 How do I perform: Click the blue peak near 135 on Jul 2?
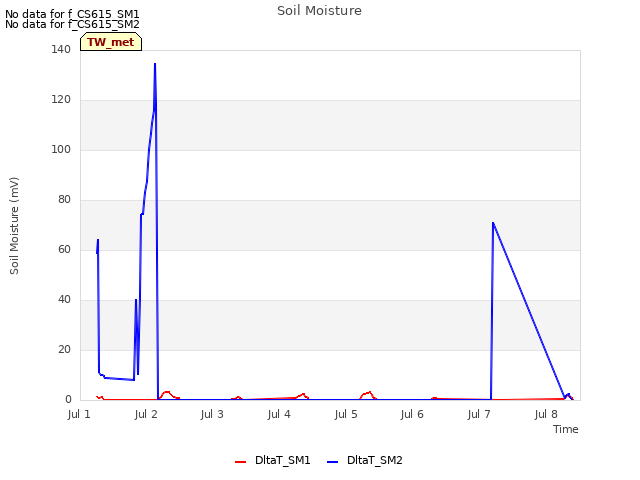155,64
